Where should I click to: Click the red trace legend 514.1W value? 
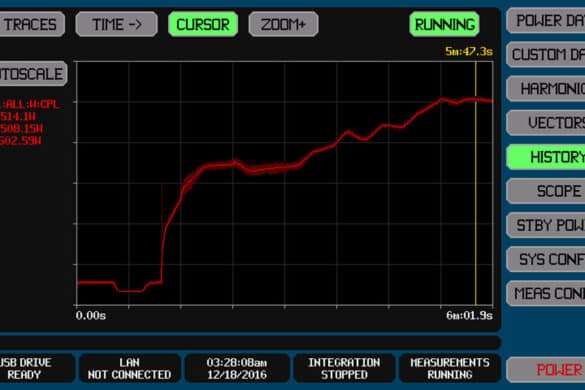(x=18, y=116)
